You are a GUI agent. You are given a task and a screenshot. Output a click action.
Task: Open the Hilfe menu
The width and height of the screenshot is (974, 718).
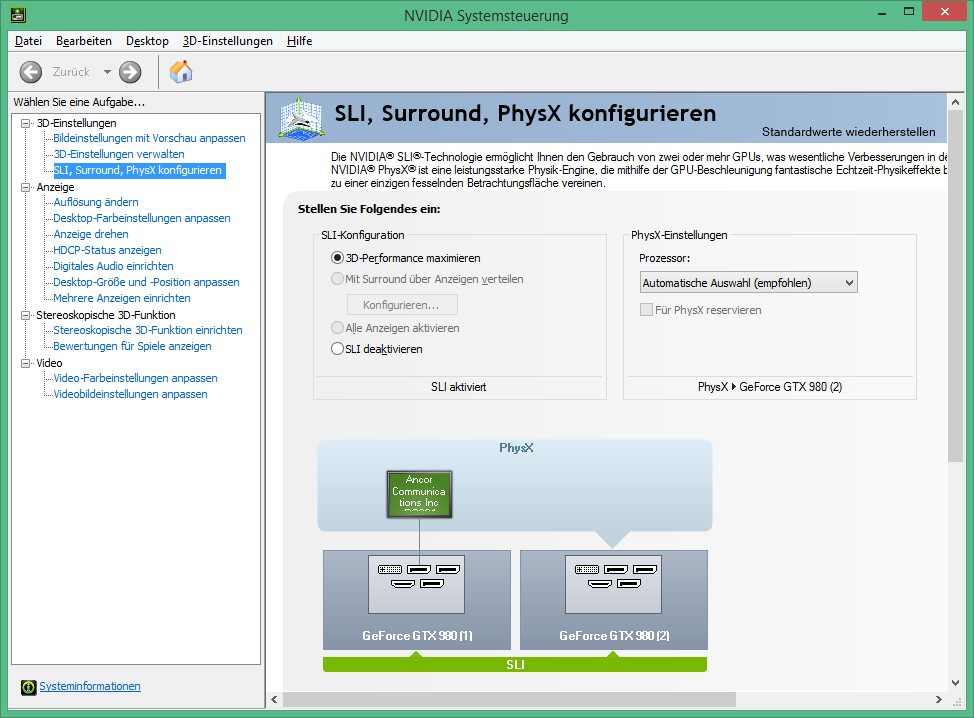tap(299, 41)
